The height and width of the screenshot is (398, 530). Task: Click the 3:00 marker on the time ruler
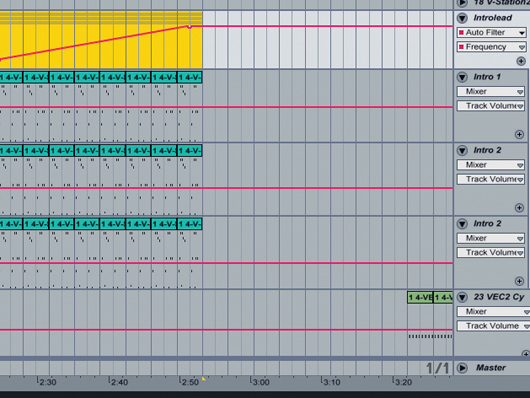pyautogui.click(x=261, y=382)
